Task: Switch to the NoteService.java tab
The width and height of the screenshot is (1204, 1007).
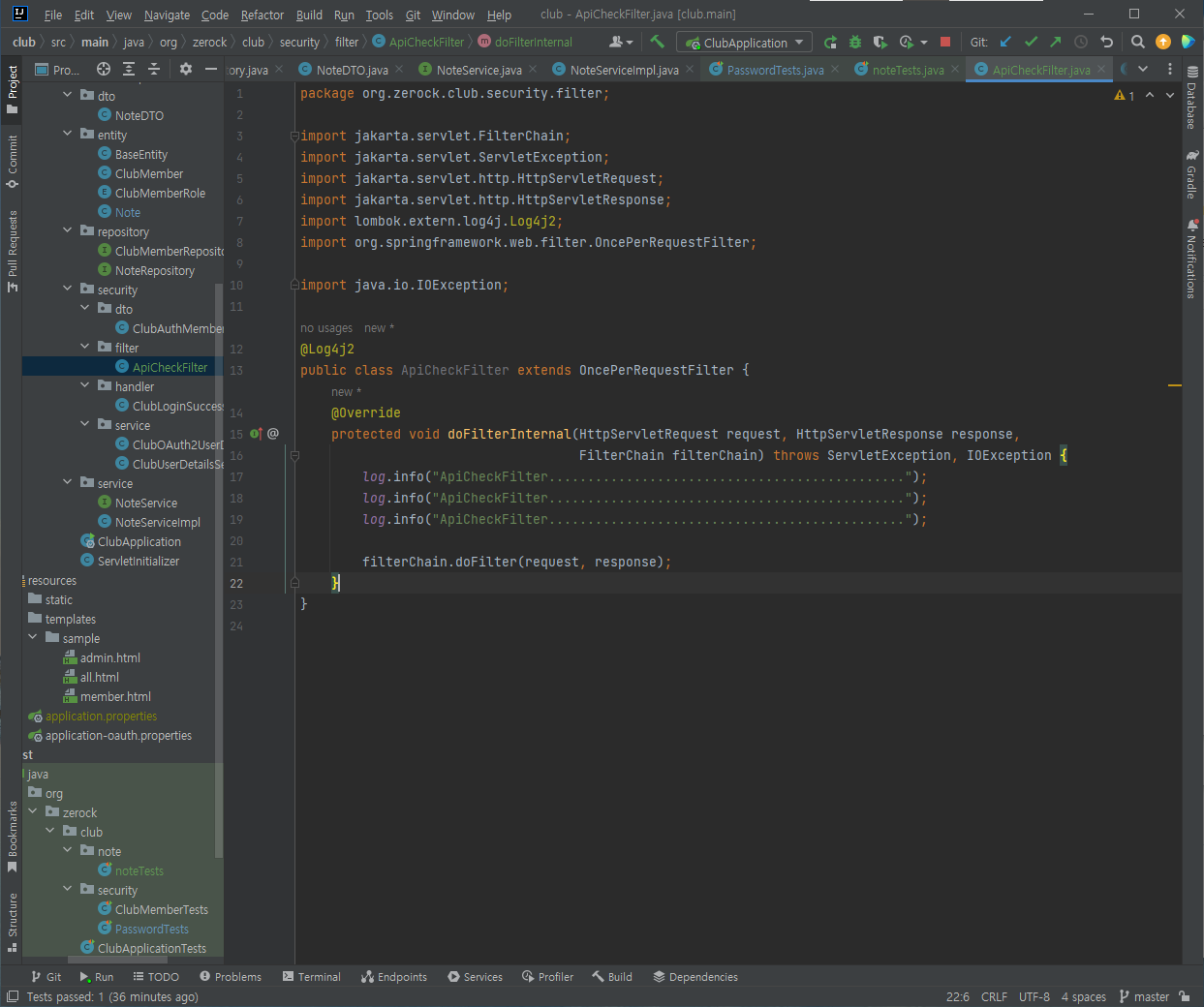Action: (x=479, y=70)
